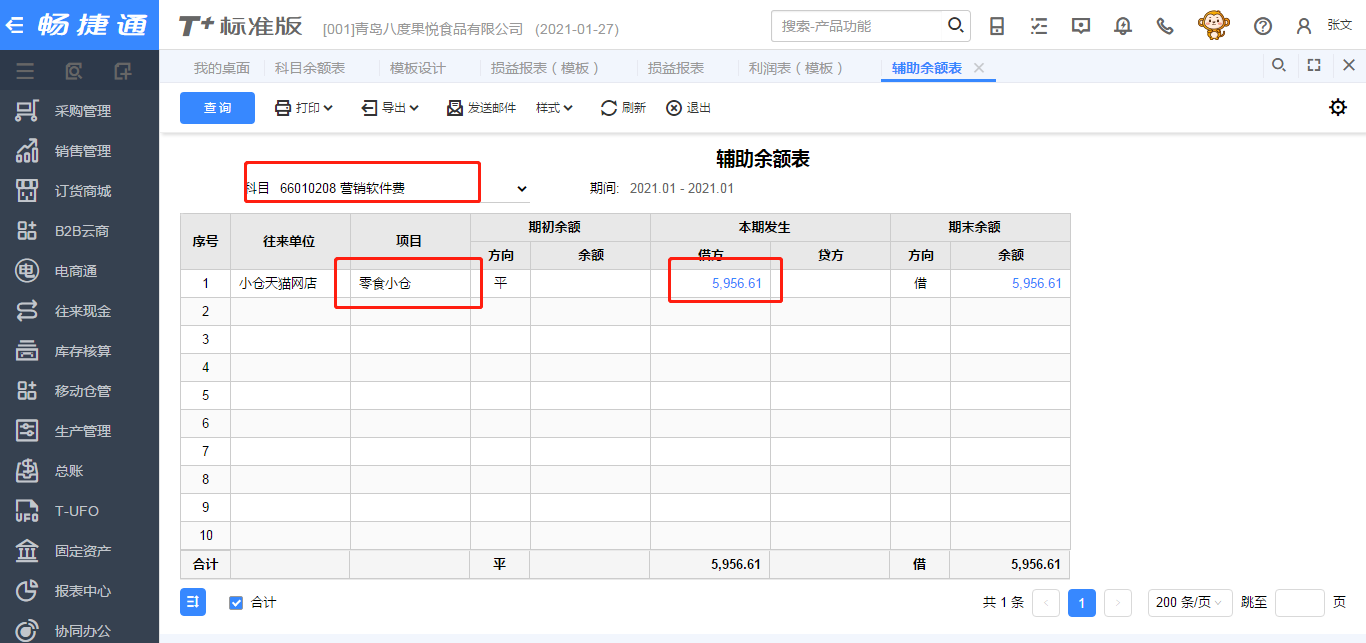Open B2B云商 module

[x=80, y=231]
